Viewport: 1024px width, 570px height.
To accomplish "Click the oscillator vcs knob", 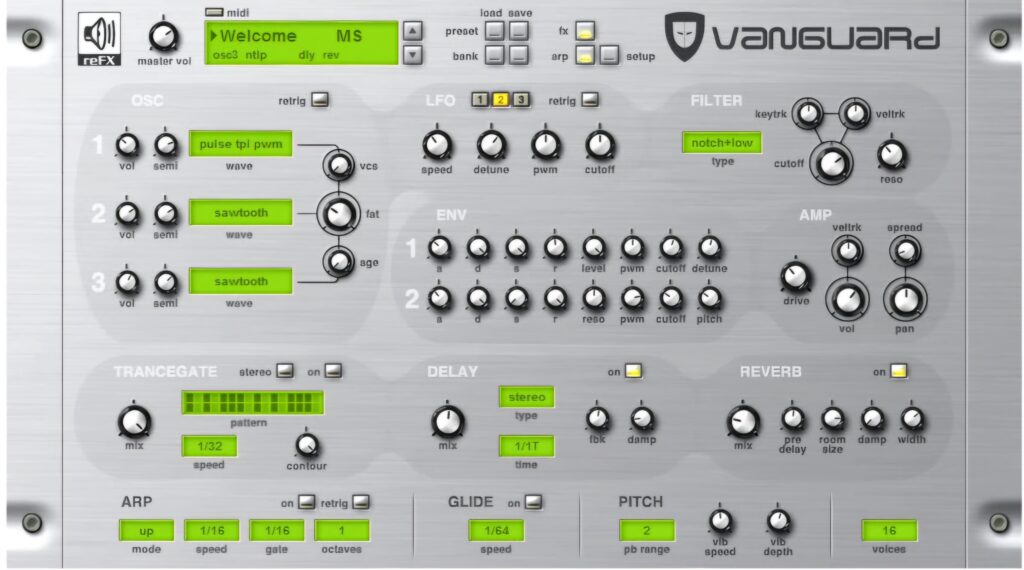I will point(338,165).
